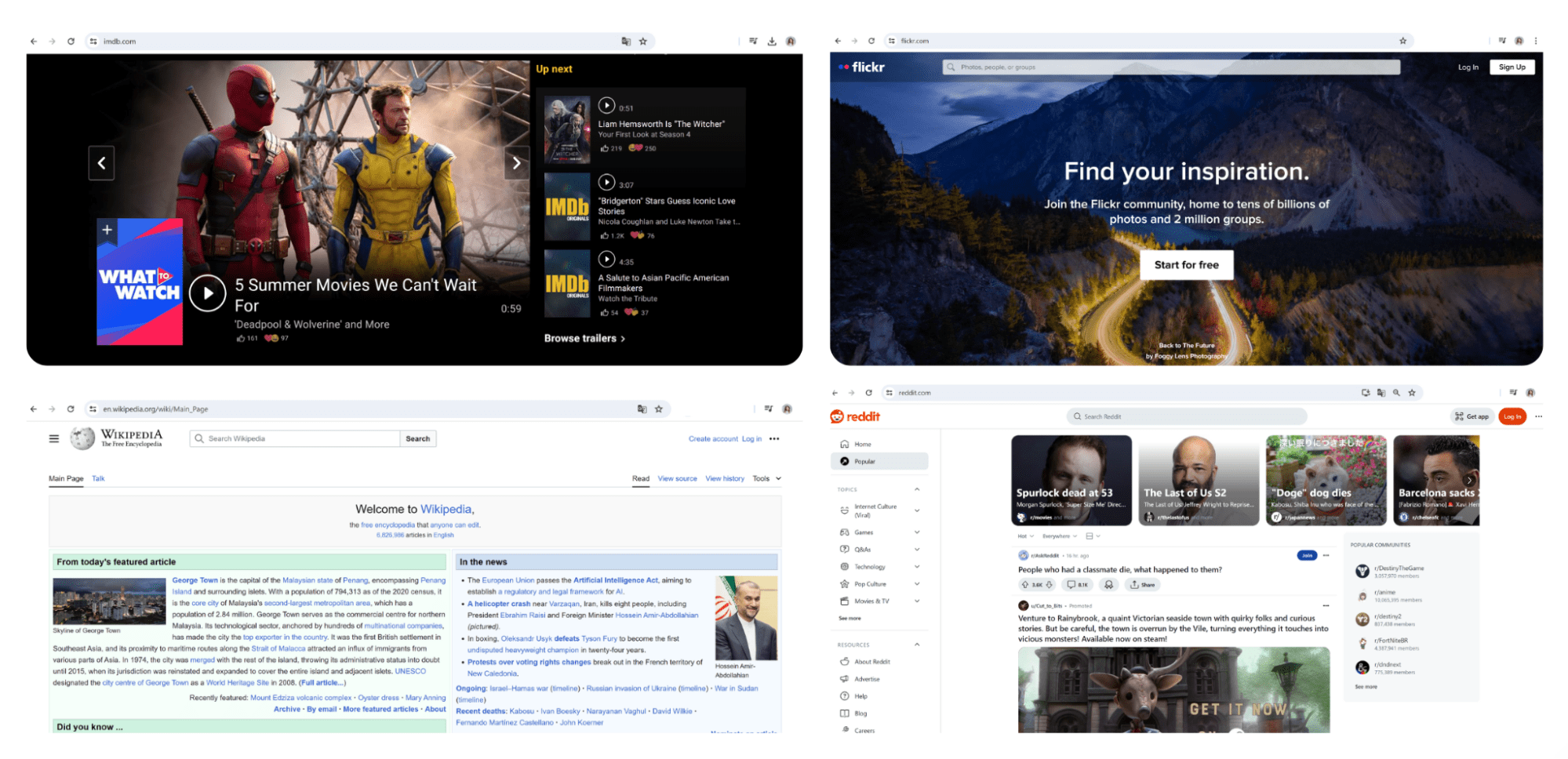Upvote the AskReddit classmate post
Screen dimensions: 1568x759
tap(1025, 585)
